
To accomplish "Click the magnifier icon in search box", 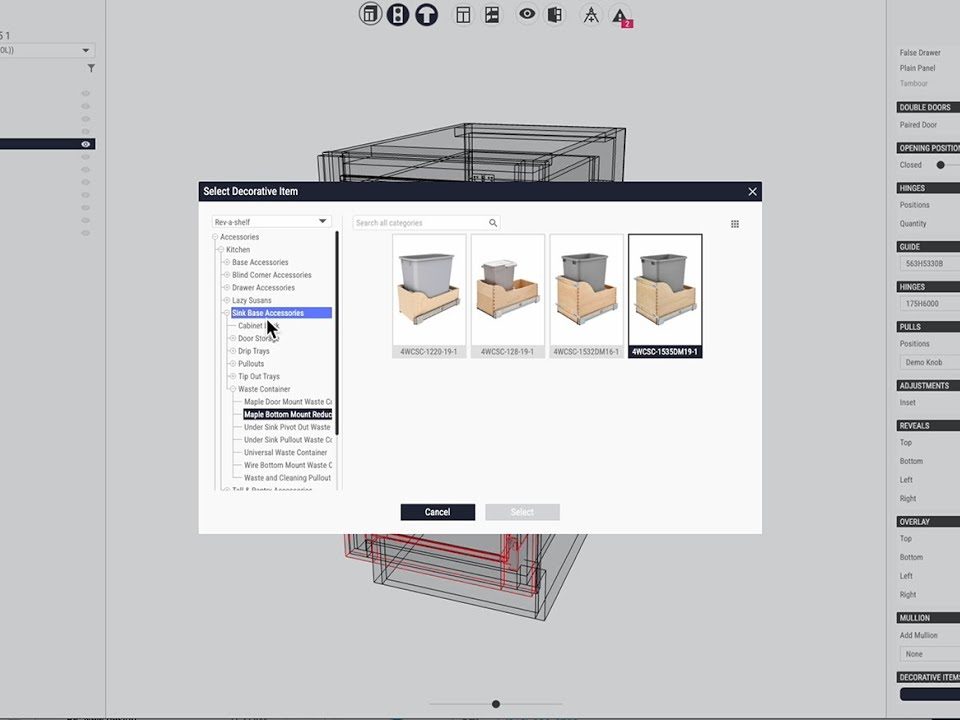I will tap(493, 223).
